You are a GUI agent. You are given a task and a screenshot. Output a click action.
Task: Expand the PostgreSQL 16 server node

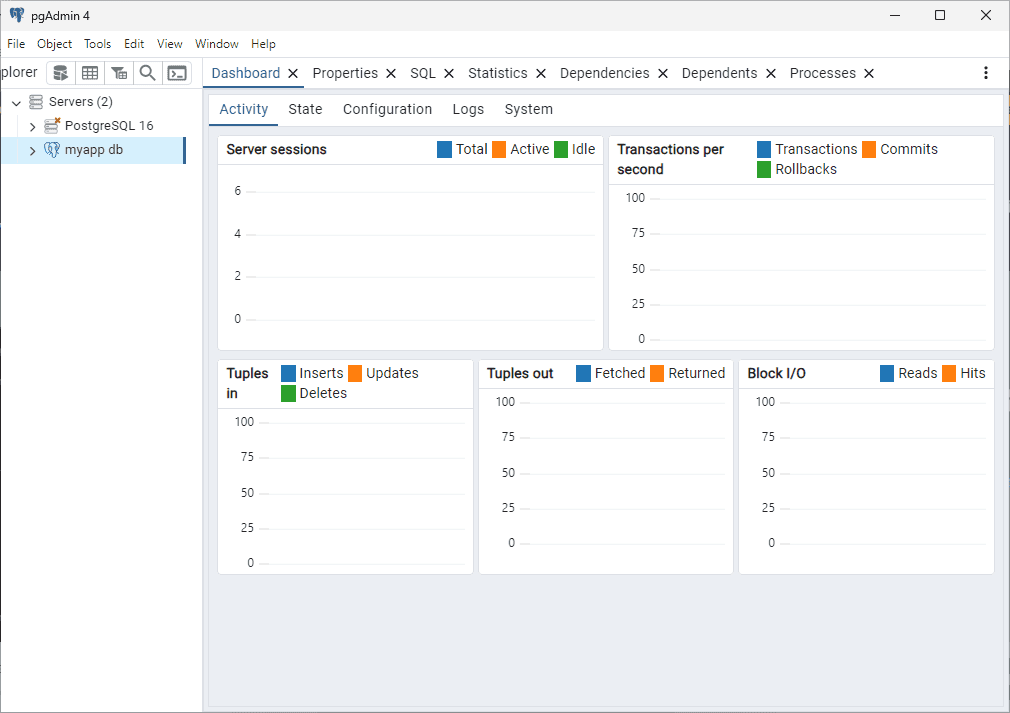[32, 126]
